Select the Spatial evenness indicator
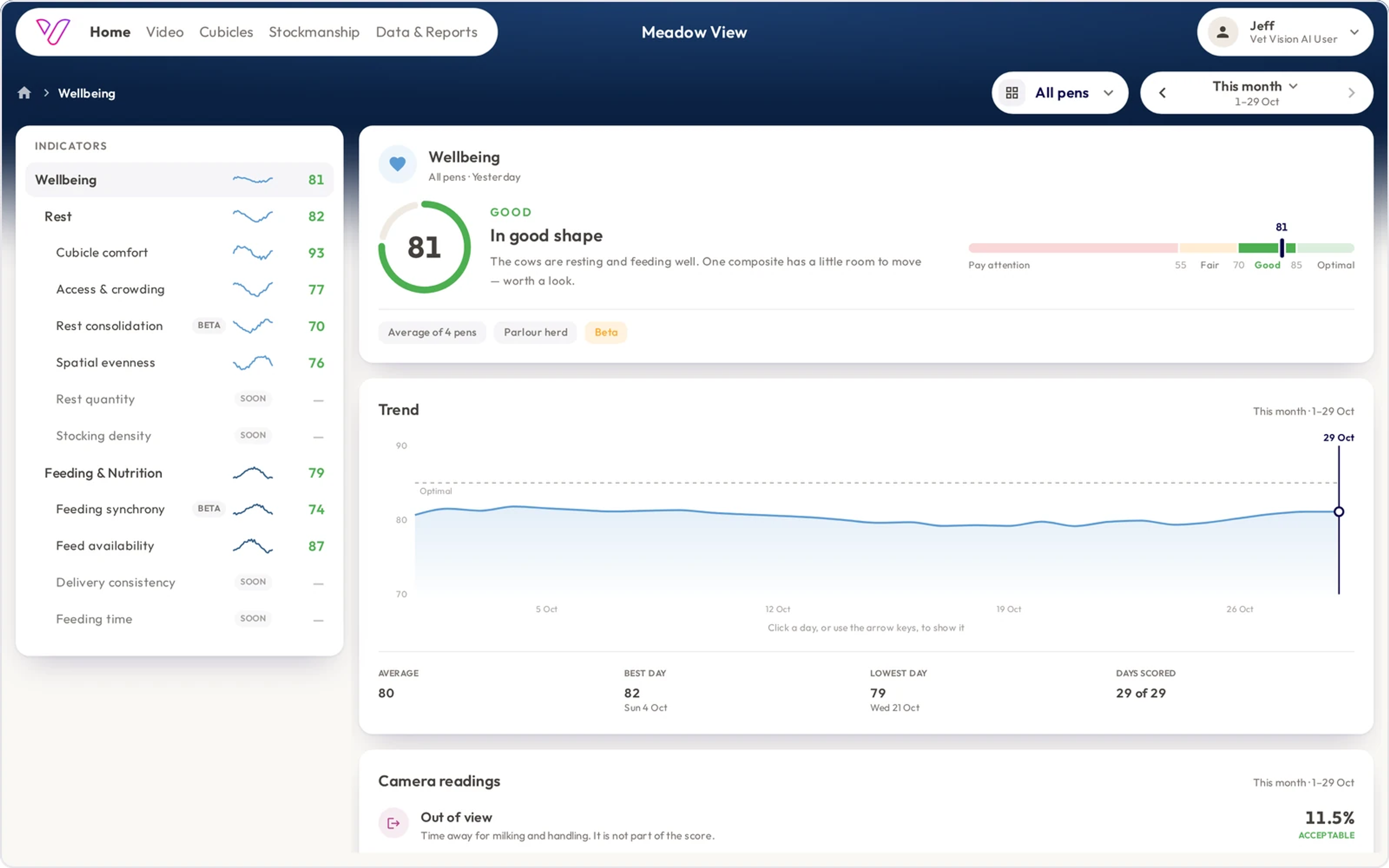1389x868 pixels. tap(179, 363)
